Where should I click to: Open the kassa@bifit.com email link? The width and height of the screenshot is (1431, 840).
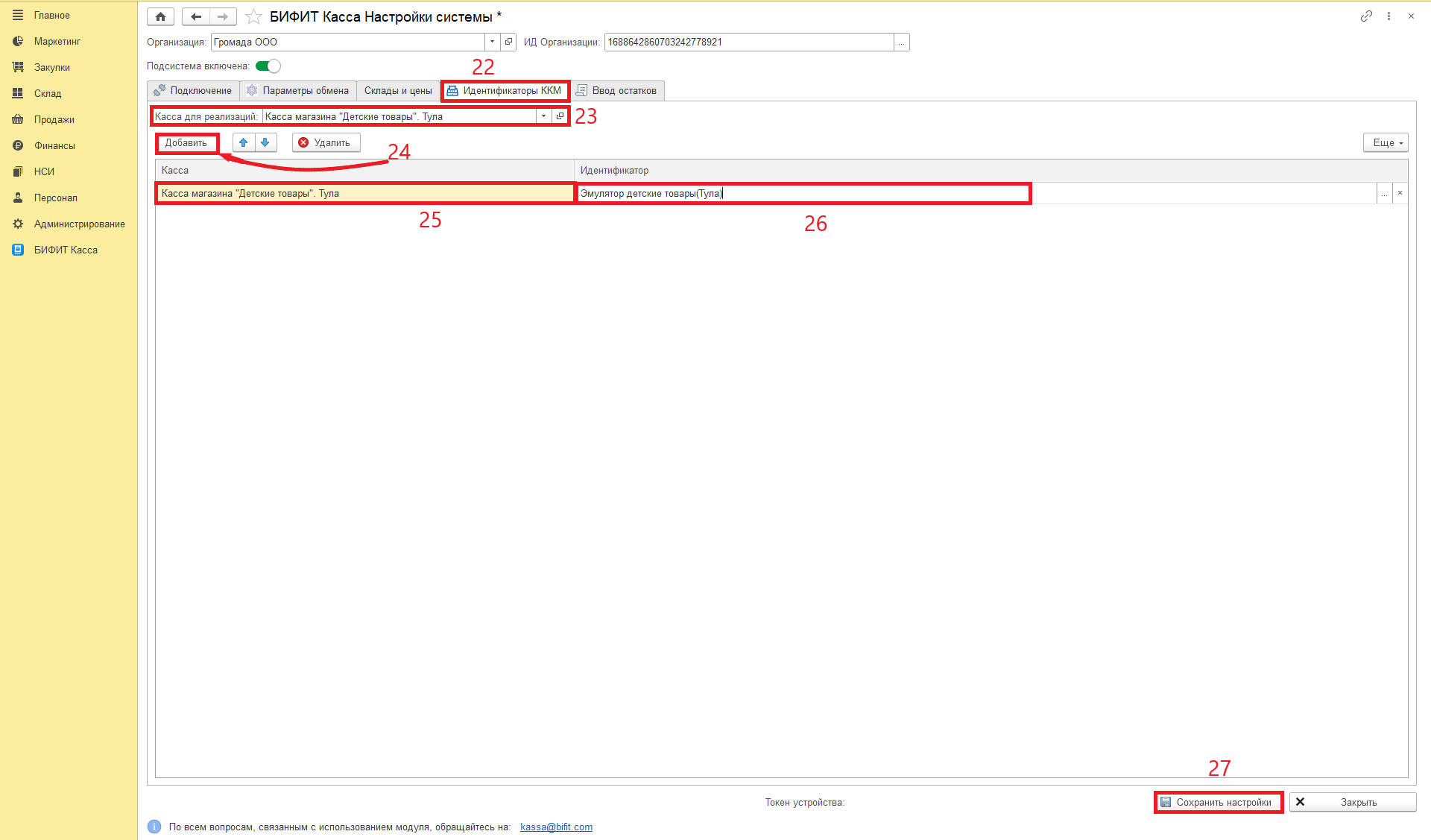click(x=556, y=827)
